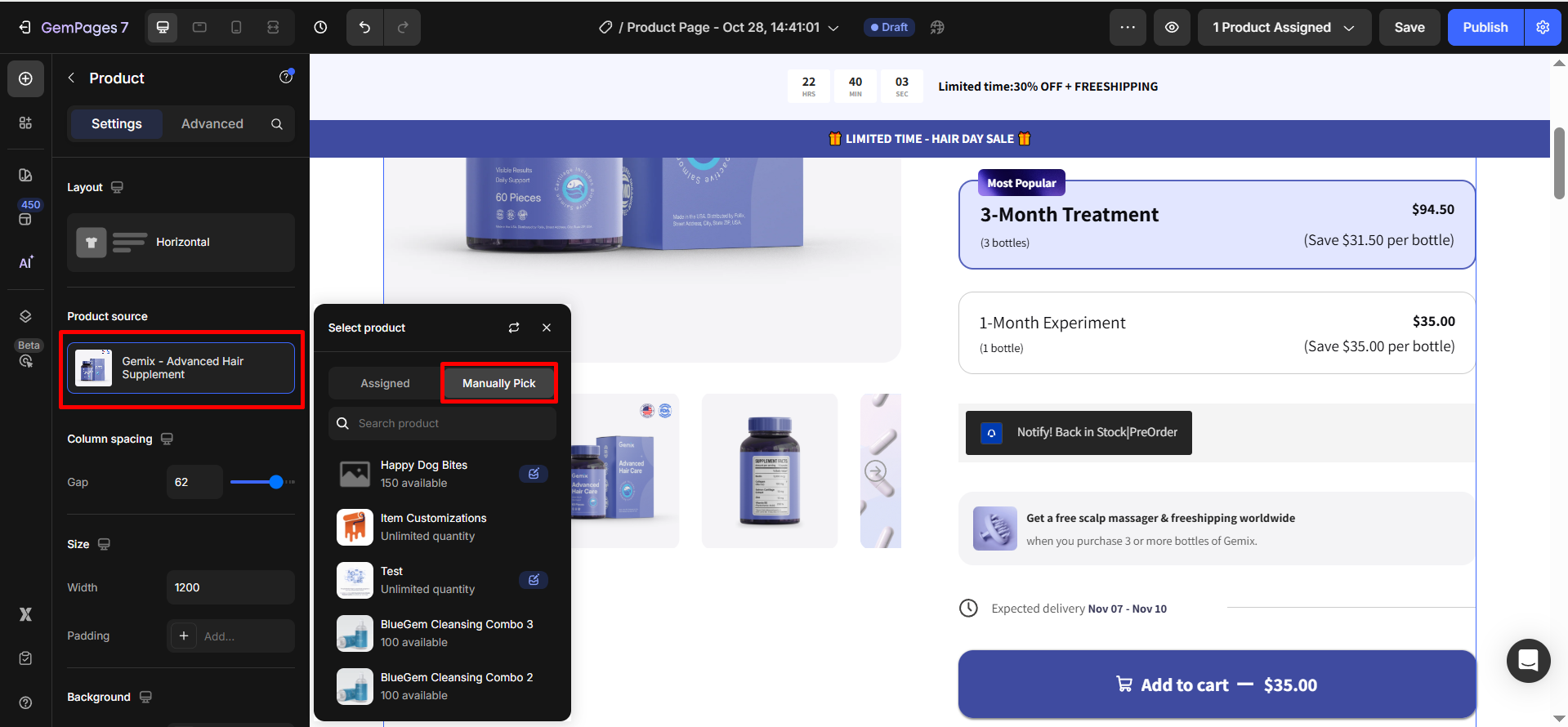Open the help question mark icon
The height and width of the screenshot is (727, 1568).
[x=25, y=702]
